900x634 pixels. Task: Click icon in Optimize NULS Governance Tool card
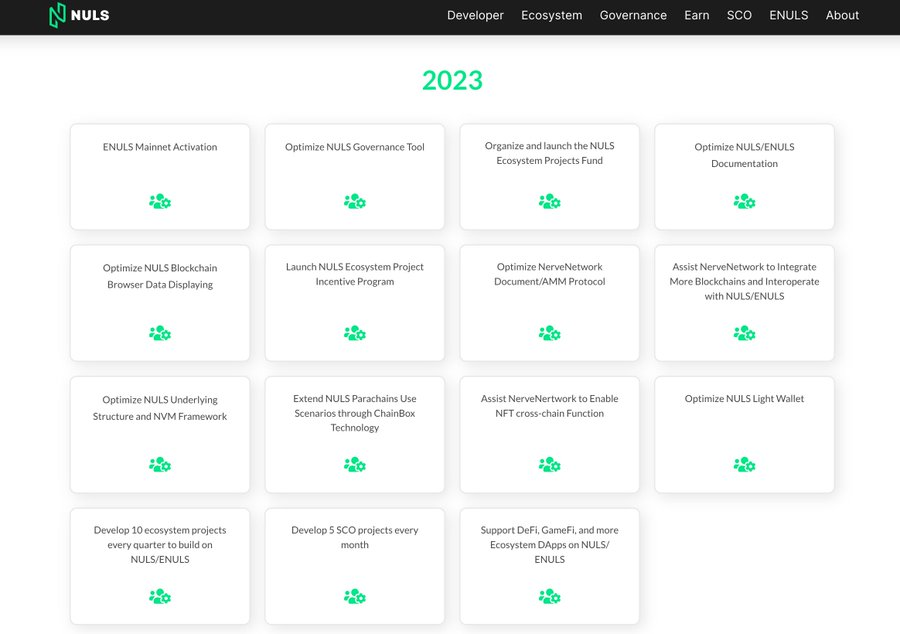click(355, 201)
